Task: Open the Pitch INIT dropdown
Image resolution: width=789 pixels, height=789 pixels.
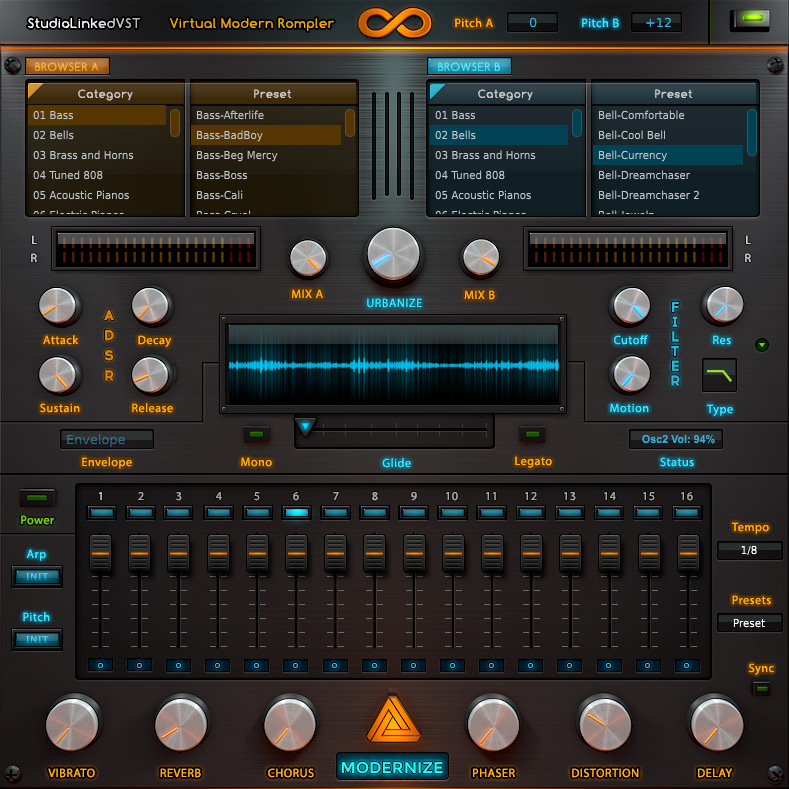Action: coord(37,639)
